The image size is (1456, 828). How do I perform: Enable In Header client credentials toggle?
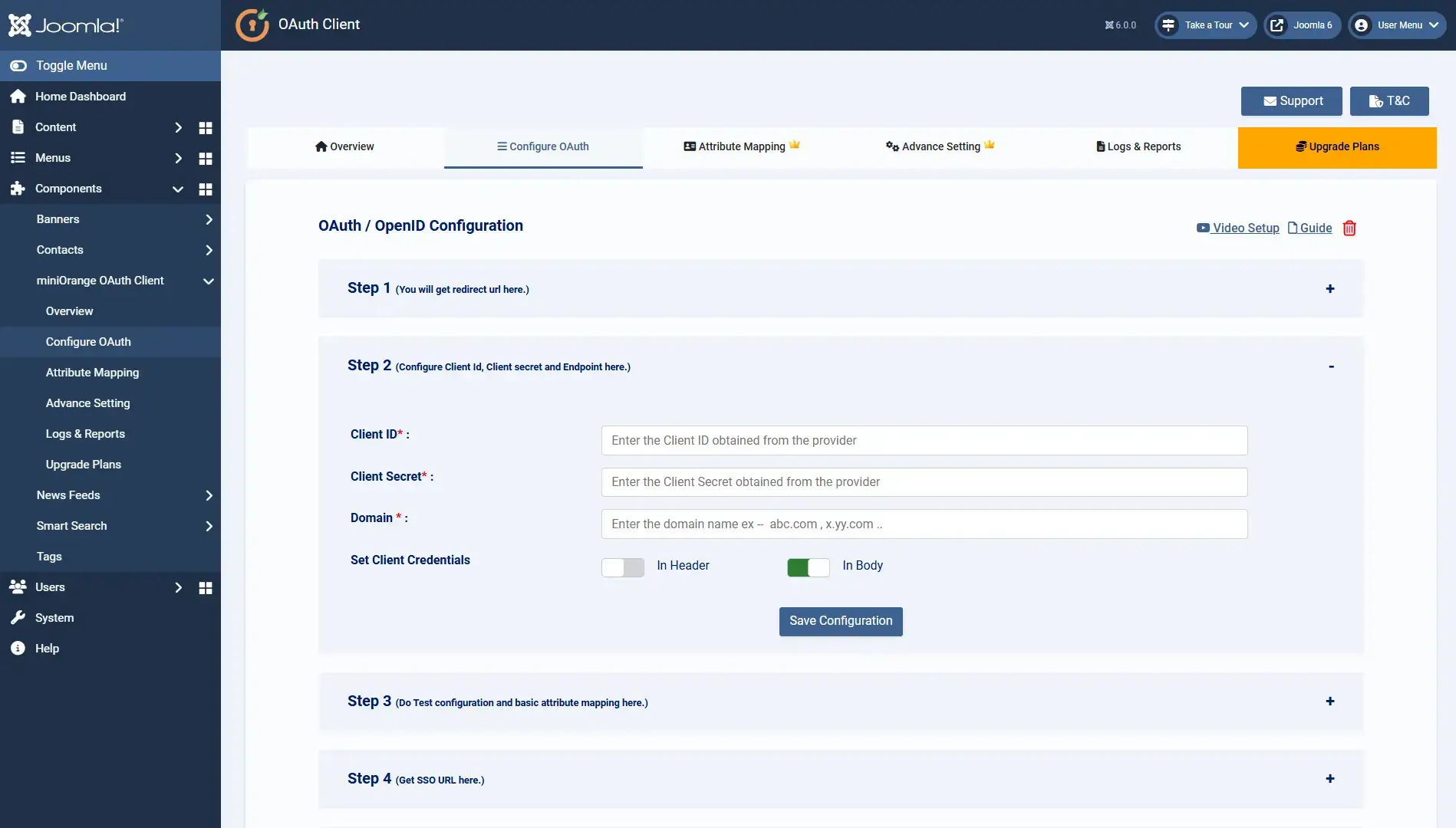[x=622, y=567]
